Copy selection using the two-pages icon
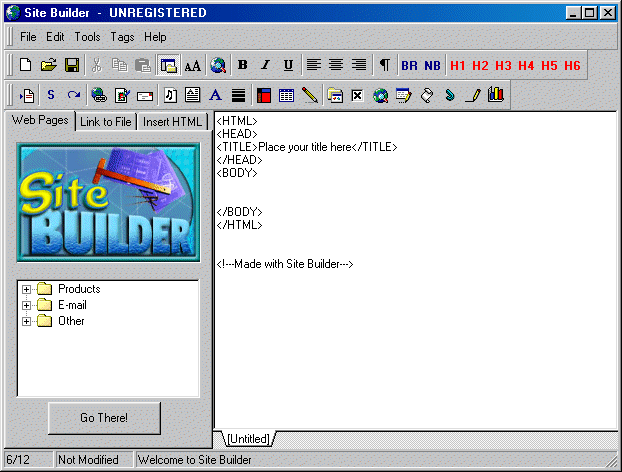This screenshot has width=622, height=472. click(x=119, y=65)
